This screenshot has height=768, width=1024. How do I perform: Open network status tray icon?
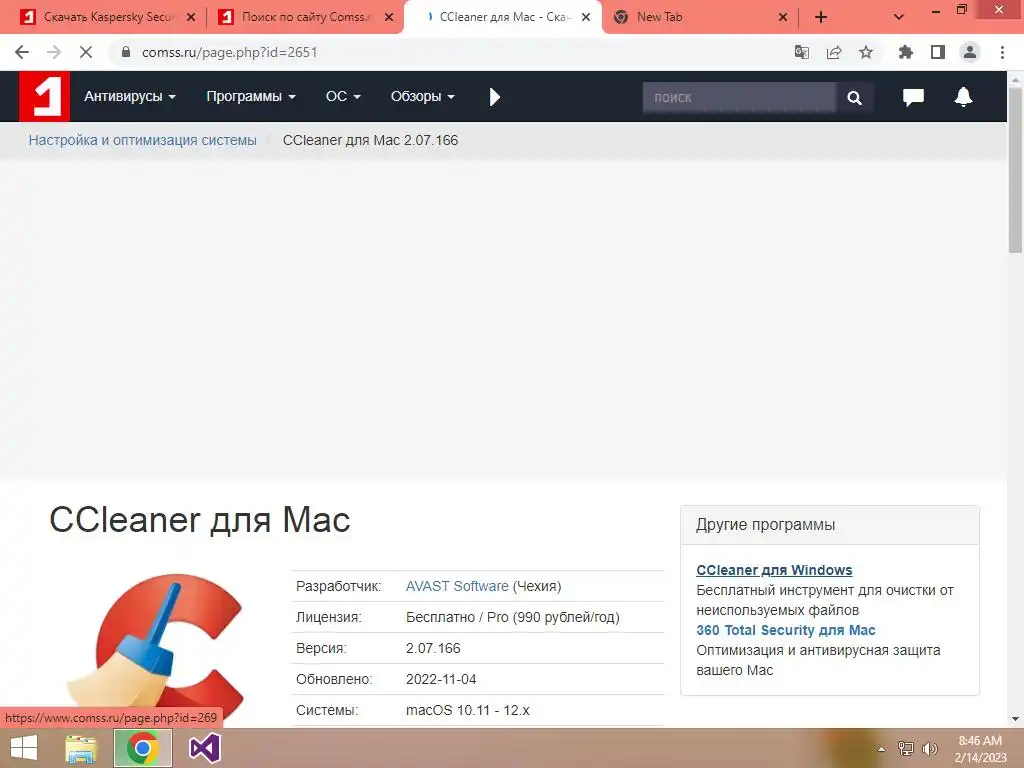[905, 749]
